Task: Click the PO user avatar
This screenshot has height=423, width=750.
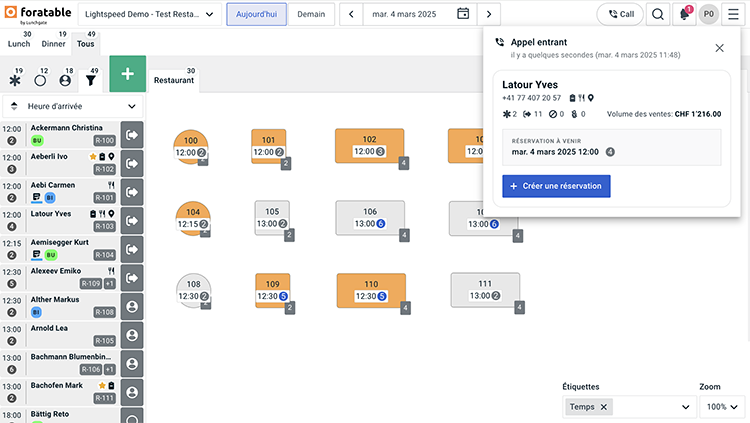Action: (709, 15)
